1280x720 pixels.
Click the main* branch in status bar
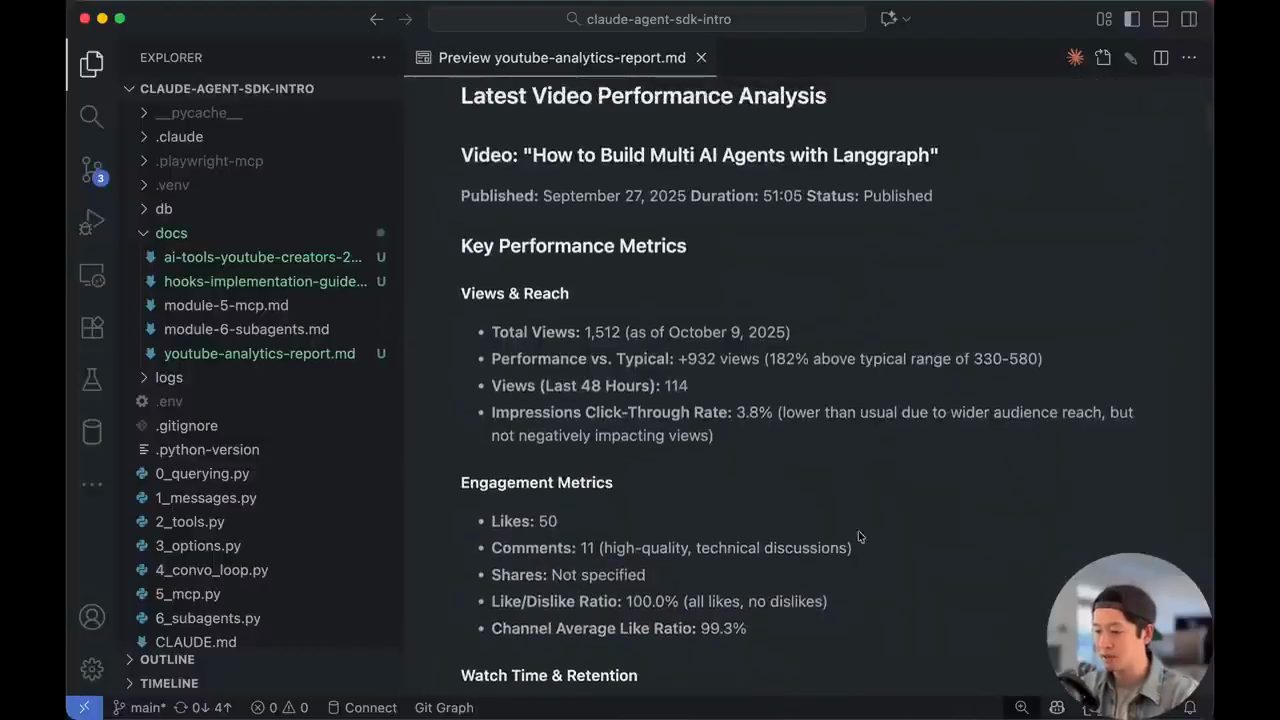(139, 708)
